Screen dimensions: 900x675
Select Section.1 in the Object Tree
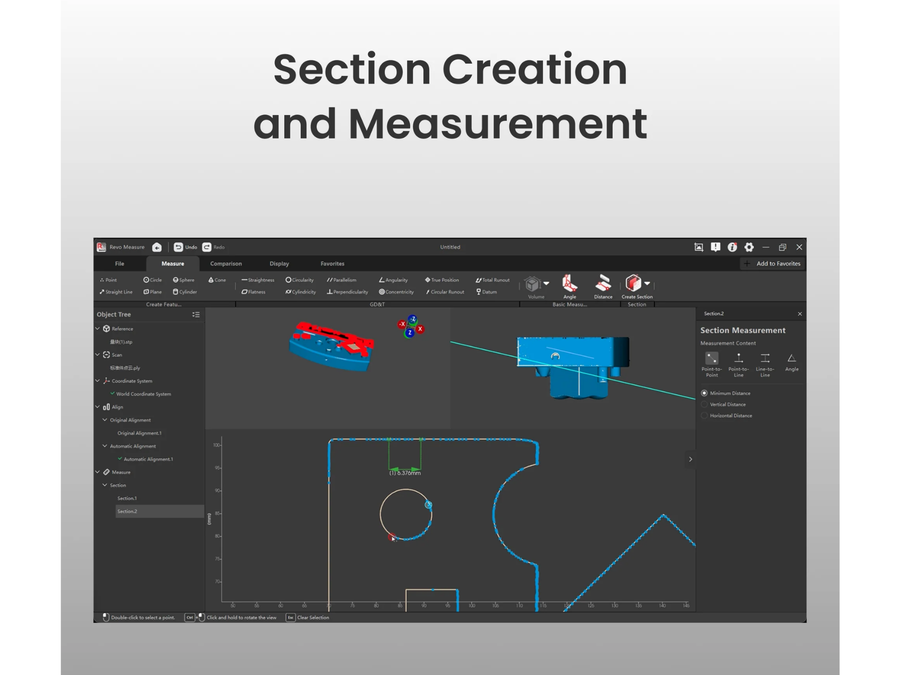click(x=127, y=498)
